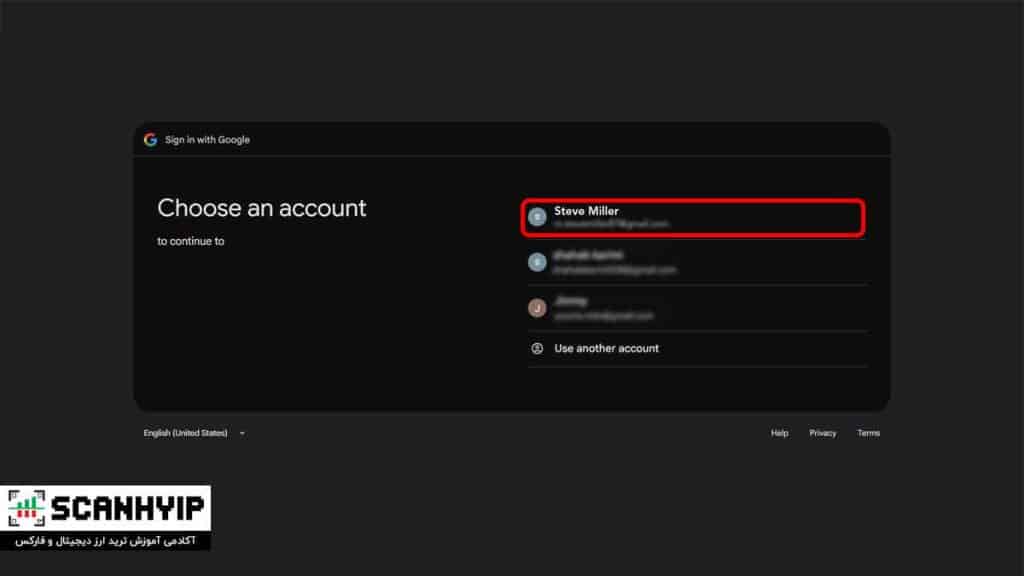Click Steve Miller's round avatar icon

tap(537, 217)
